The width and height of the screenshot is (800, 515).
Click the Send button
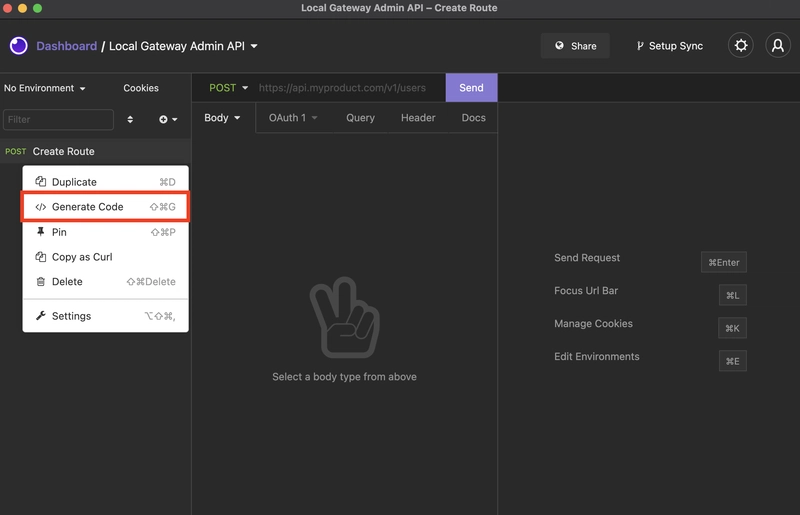pos(471,88)
